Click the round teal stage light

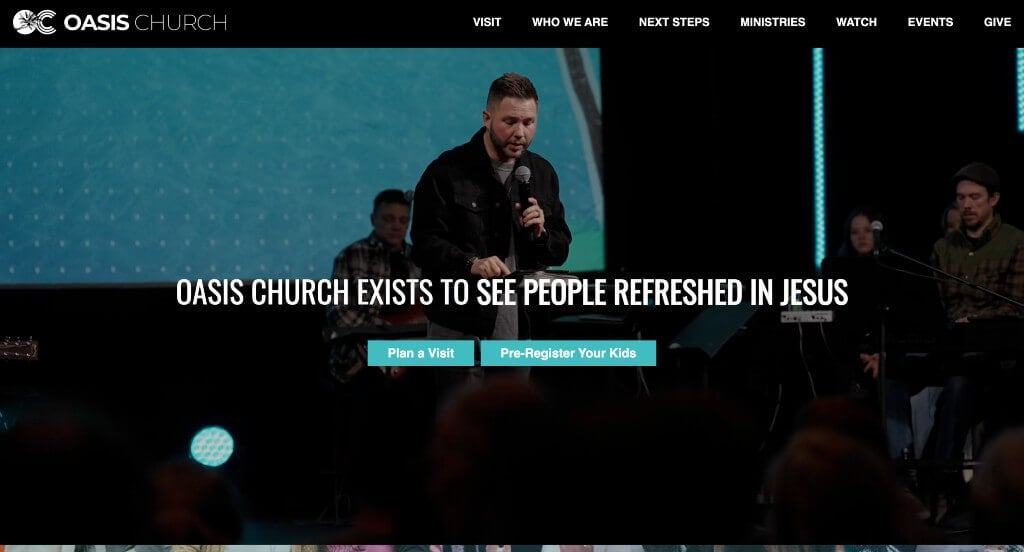[x=212, y=446]
